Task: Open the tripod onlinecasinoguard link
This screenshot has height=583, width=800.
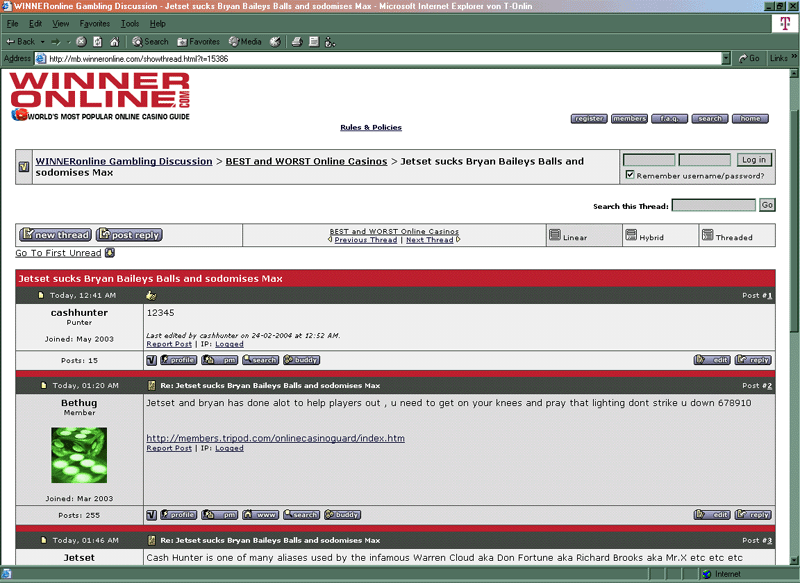Action: tap(276, 438)
